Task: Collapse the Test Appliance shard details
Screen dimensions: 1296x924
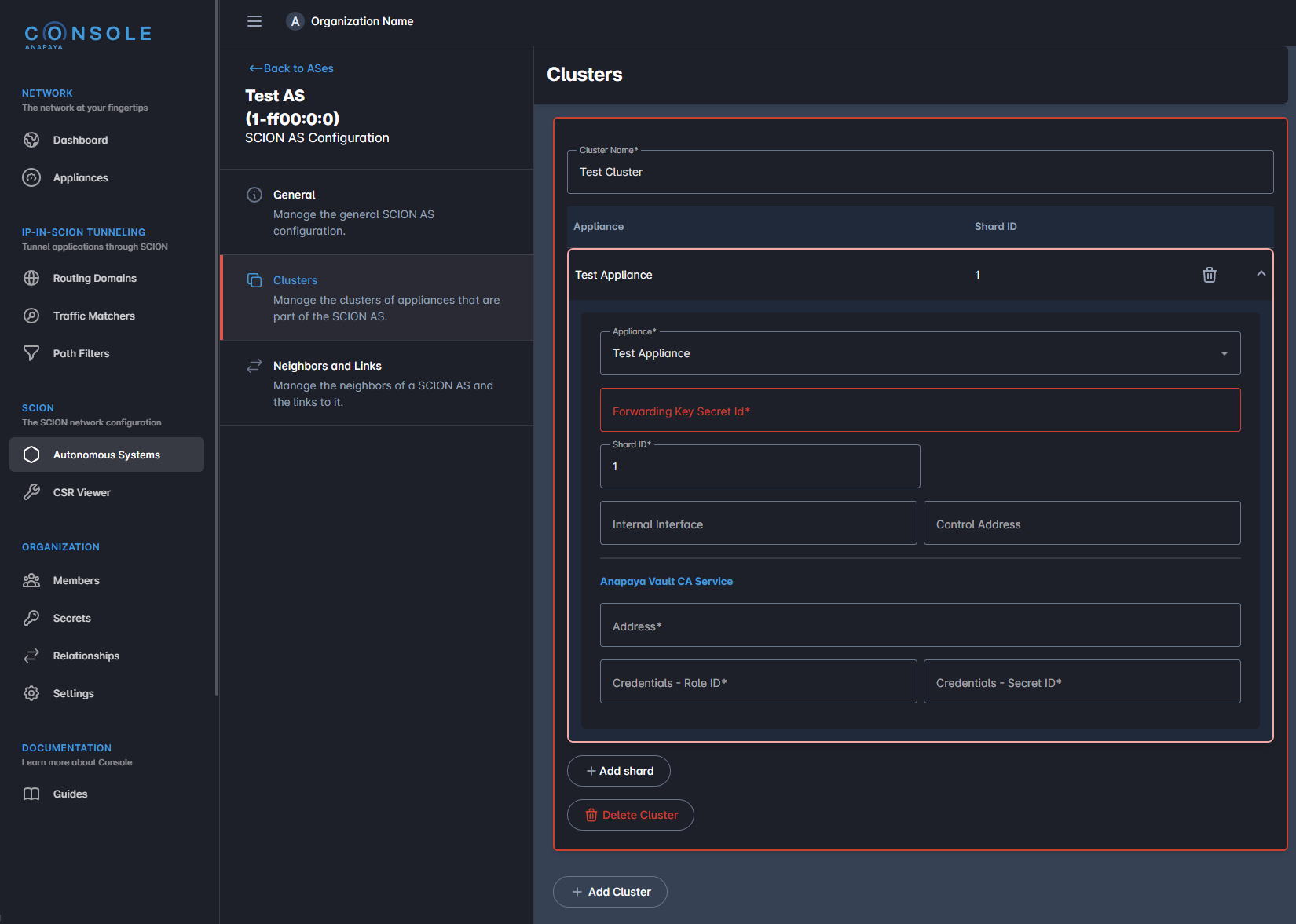Action: tap(1261, 274)
